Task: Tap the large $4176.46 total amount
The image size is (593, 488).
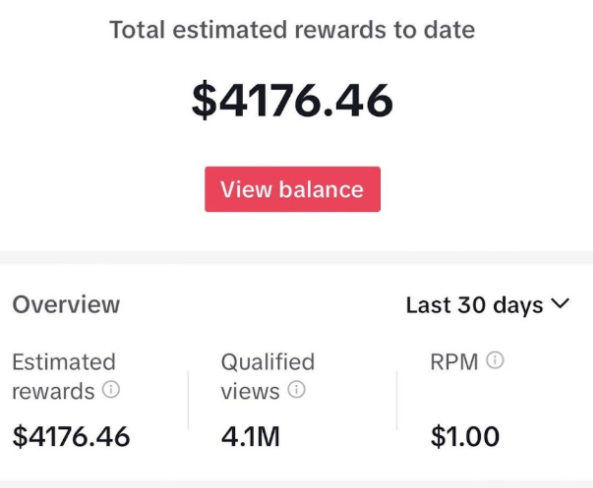Action: point(292,100)
